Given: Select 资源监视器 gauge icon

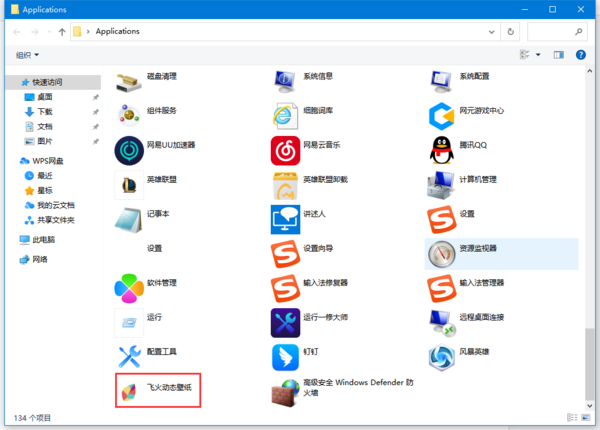Looking at the screenshot, I should 441,254.
